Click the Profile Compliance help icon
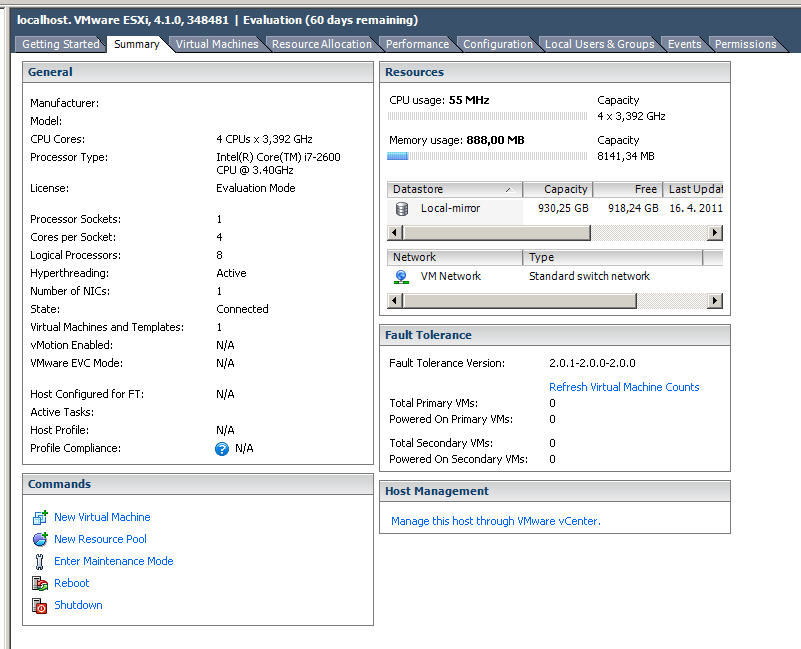This screenshot has height=649, width=801. (221, 448)
